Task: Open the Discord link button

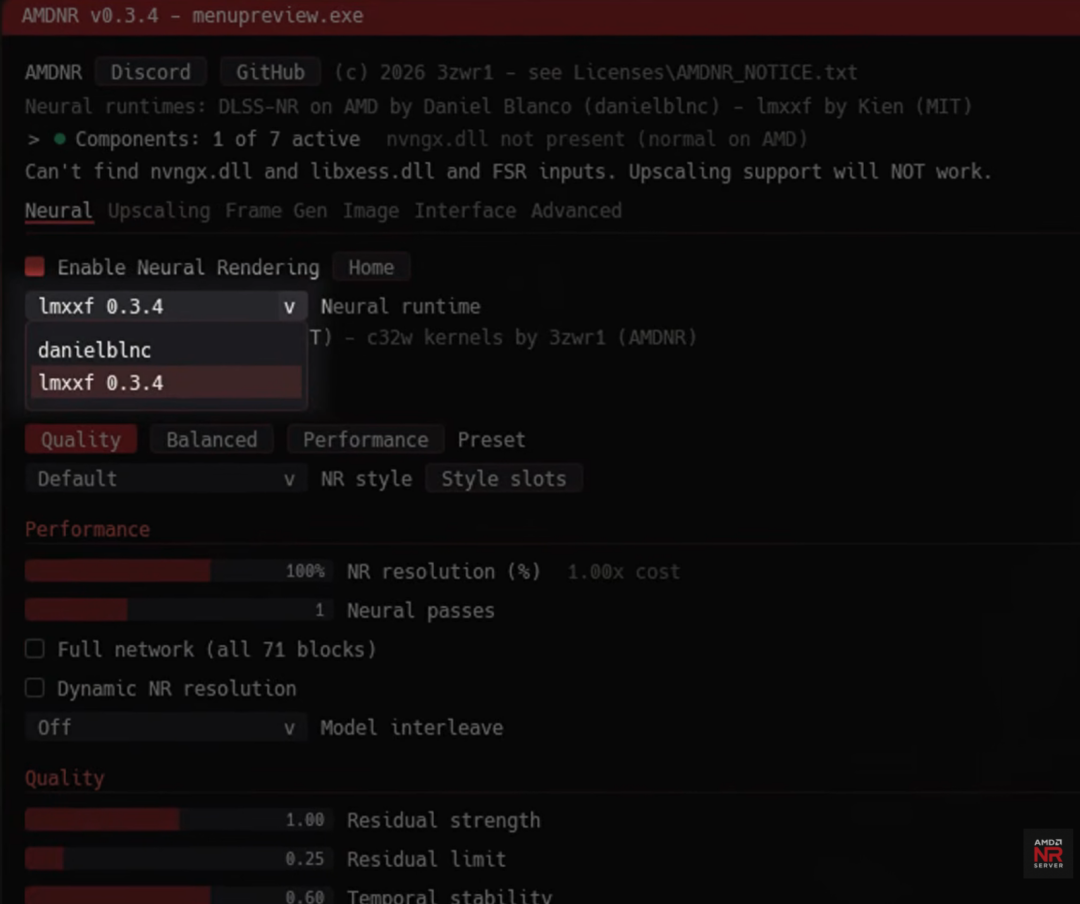Action: (151, 72)
